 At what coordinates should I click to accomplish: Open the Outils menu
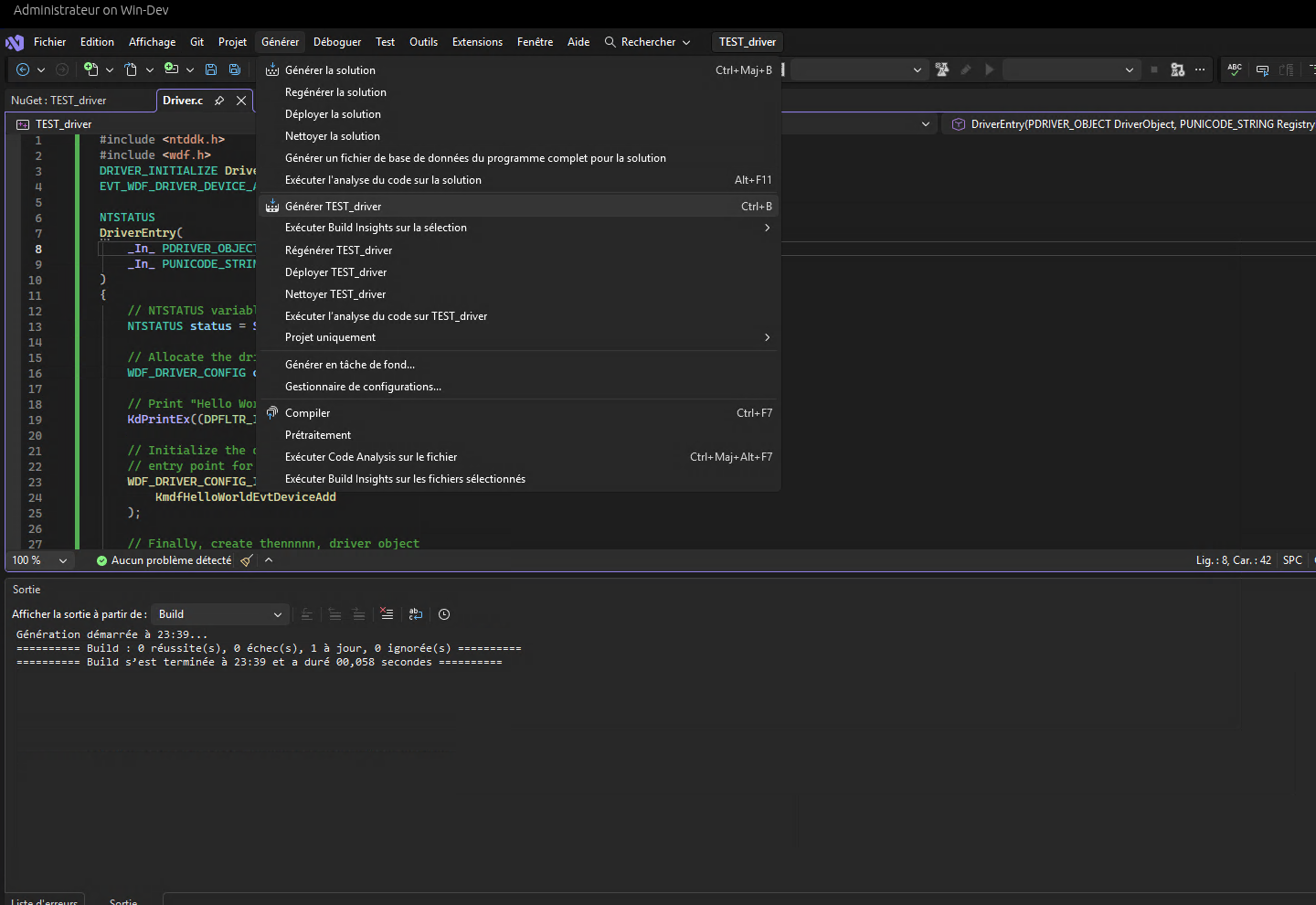pyautogui.click(x=423, y=42)
